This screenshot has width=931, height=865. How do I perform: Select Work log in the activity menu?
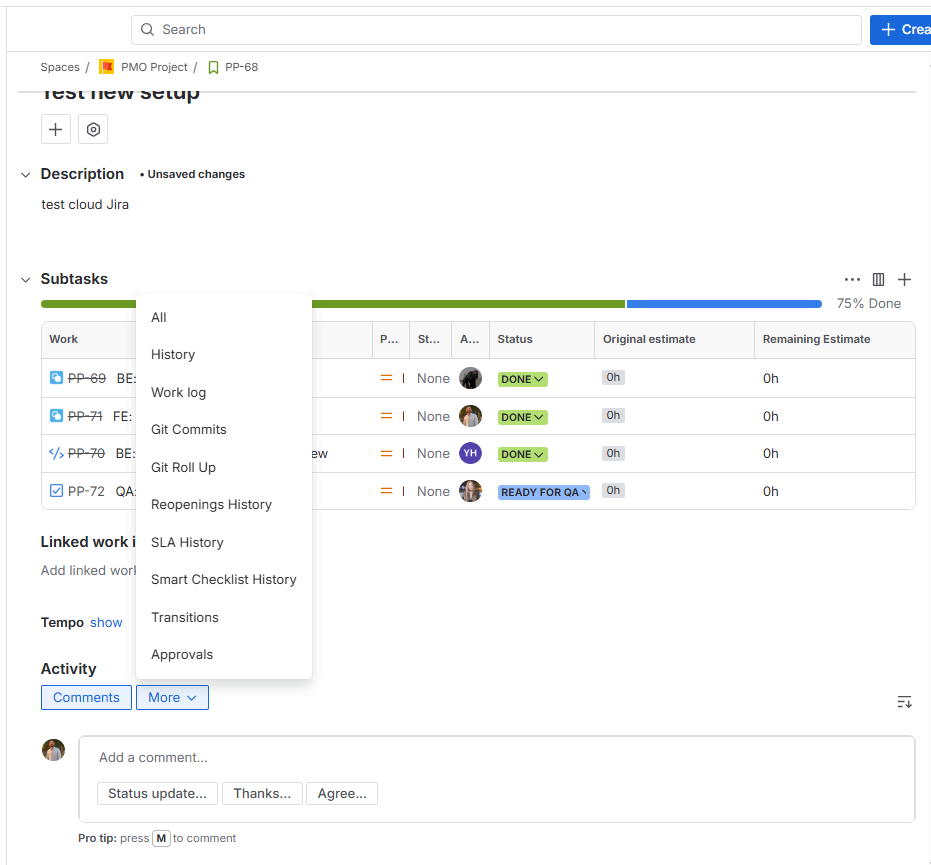224,392
